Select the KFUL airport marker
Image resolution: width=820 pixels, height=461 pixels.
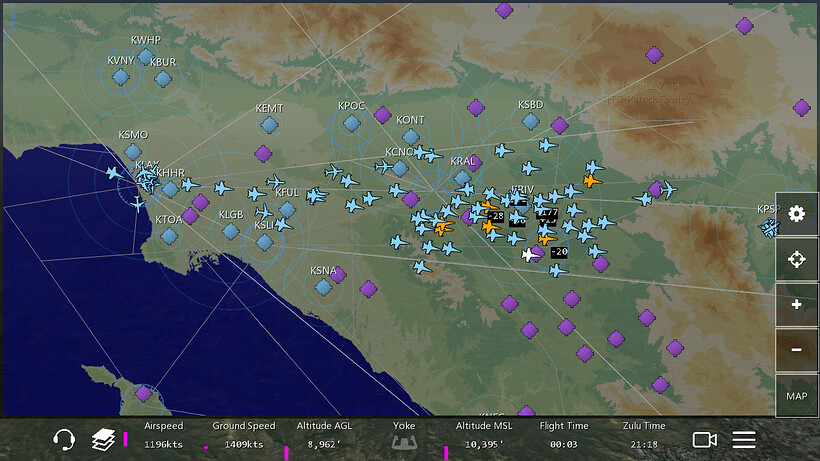click(x=287, y=210)
